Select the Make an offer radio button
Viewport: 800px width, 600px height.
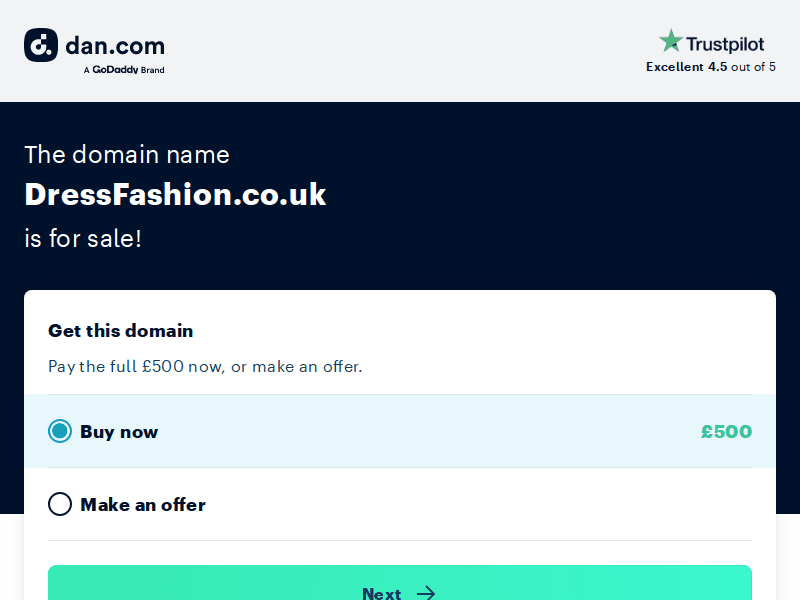pyautogui.click(x=60, y=504)
